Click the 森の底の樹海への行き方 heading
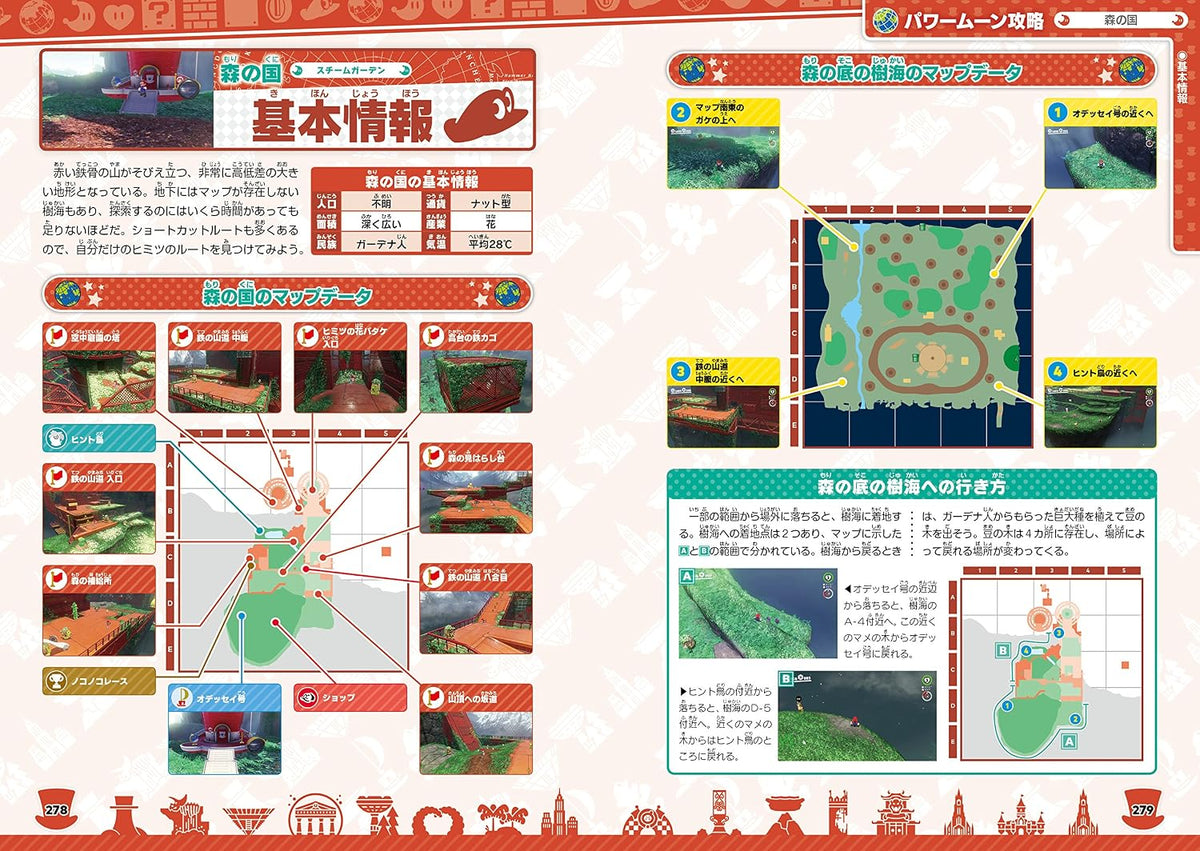This screenshot has height=851, width=1200. pyautogui.click(x=910, y=487)
